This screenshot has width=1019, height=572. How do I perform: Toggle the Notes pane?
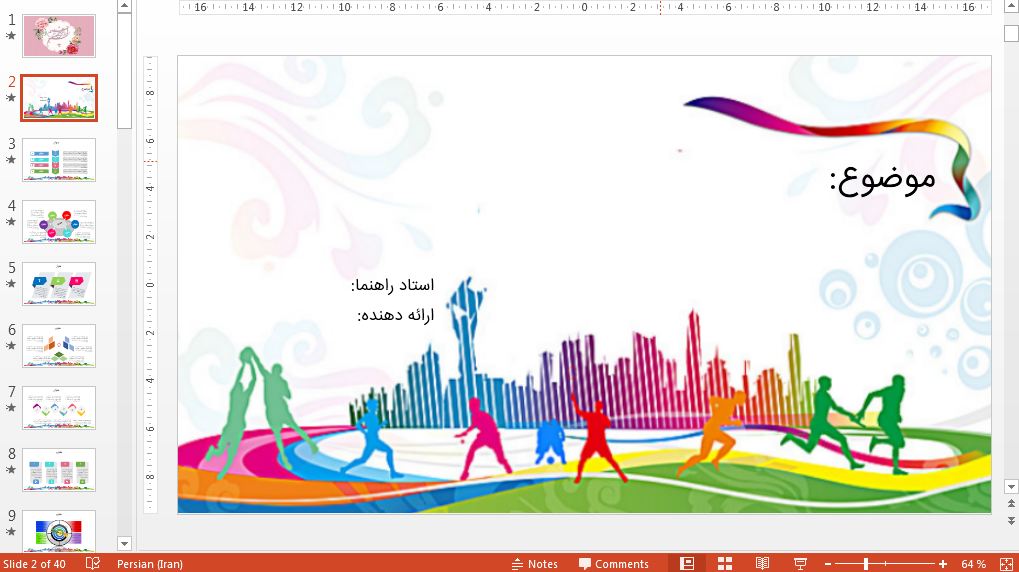[x=534, y=564]
